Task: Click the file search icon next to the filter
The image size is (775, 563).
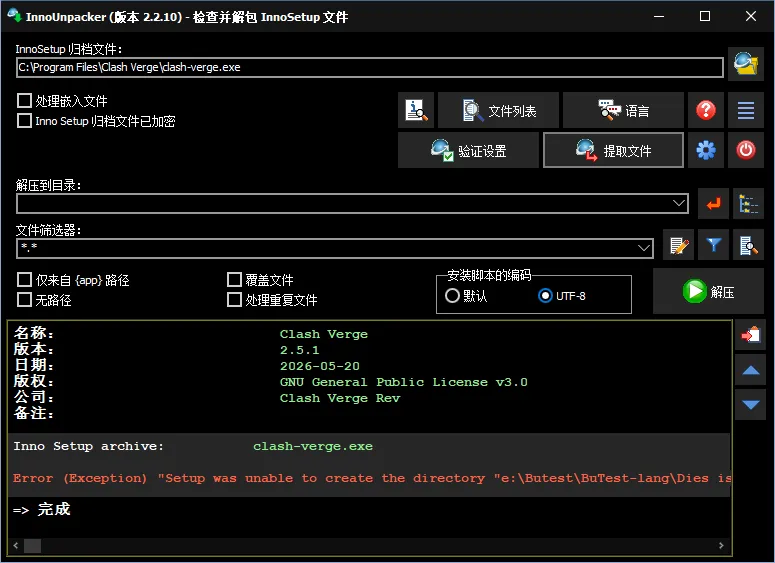Action: (748, 245)
